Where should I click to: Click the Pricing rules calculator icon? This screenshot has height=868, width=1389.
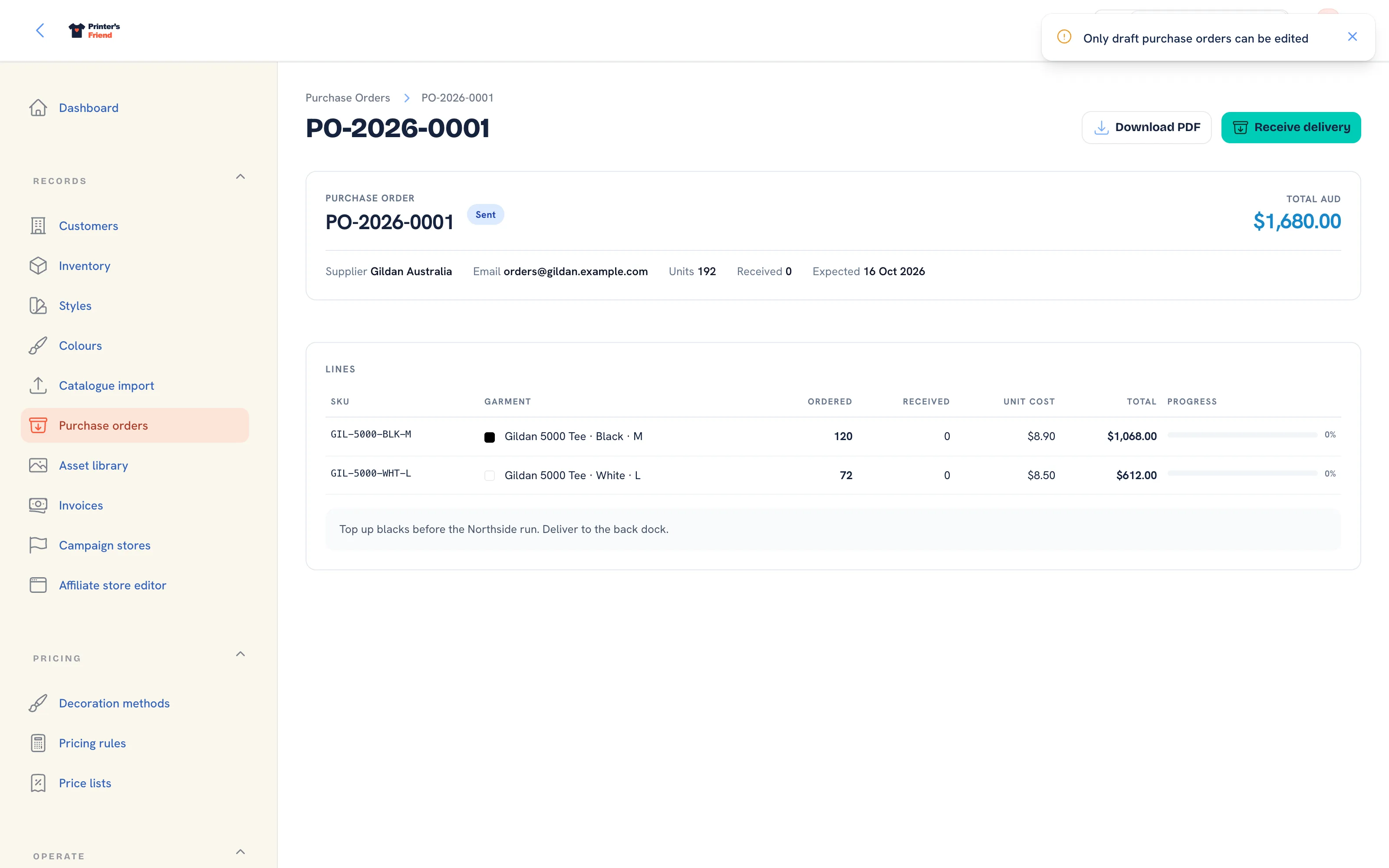(x=38, y=743)
